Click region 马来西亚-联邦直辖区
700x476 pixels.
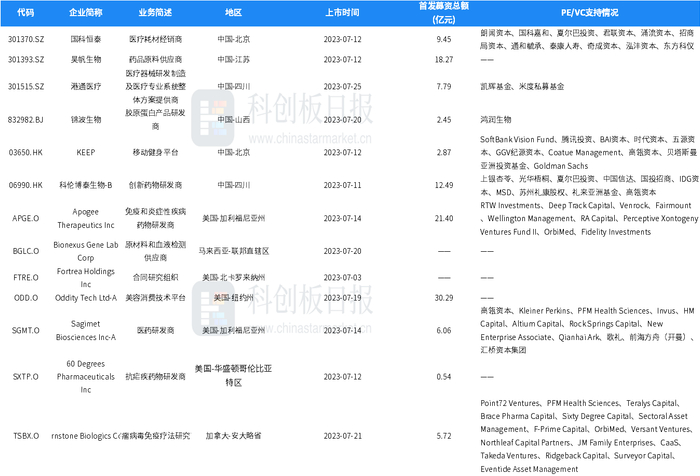click(x=233, y=251)
